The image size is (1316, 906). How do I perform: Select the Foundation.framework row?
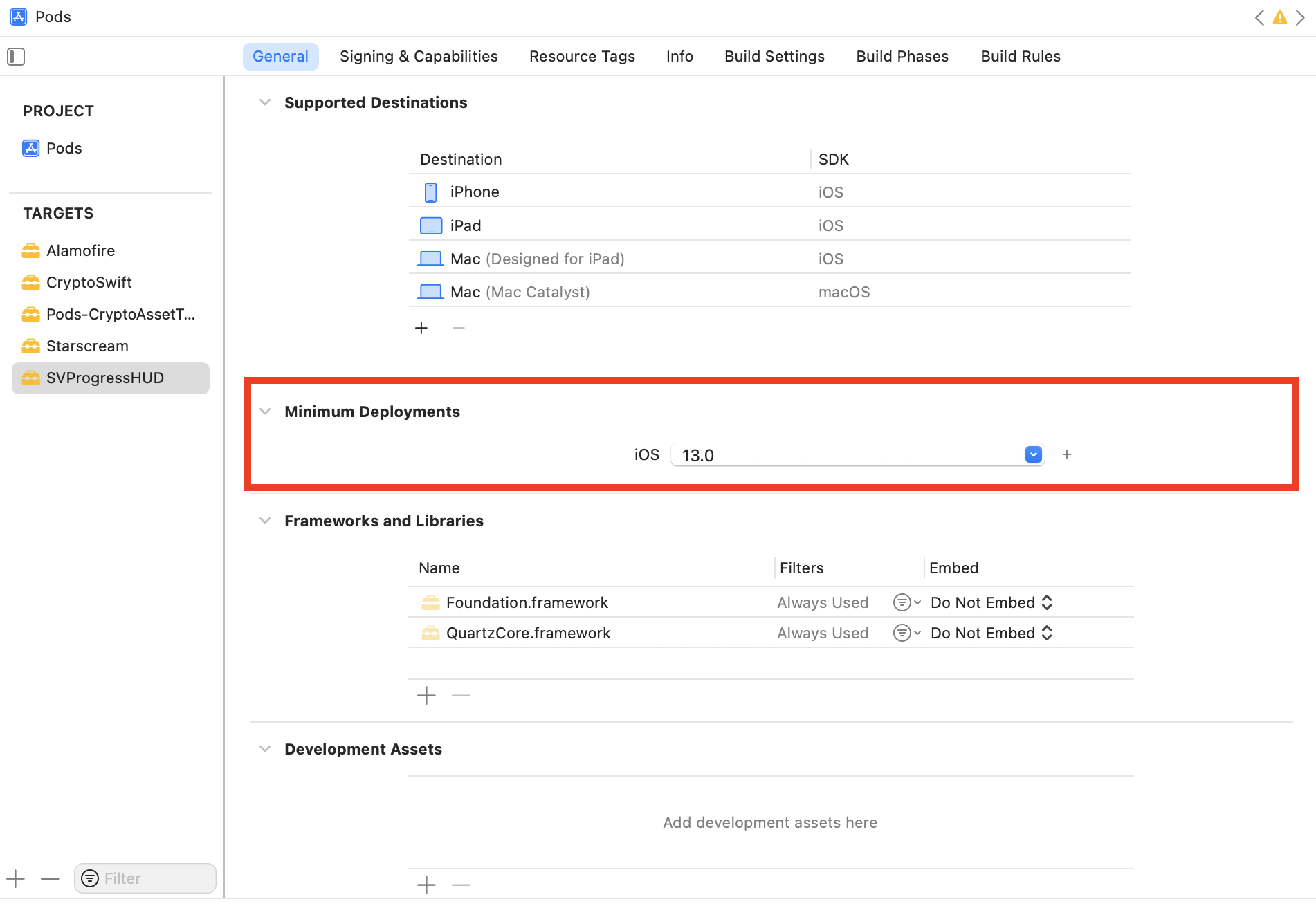pos(770,602)
